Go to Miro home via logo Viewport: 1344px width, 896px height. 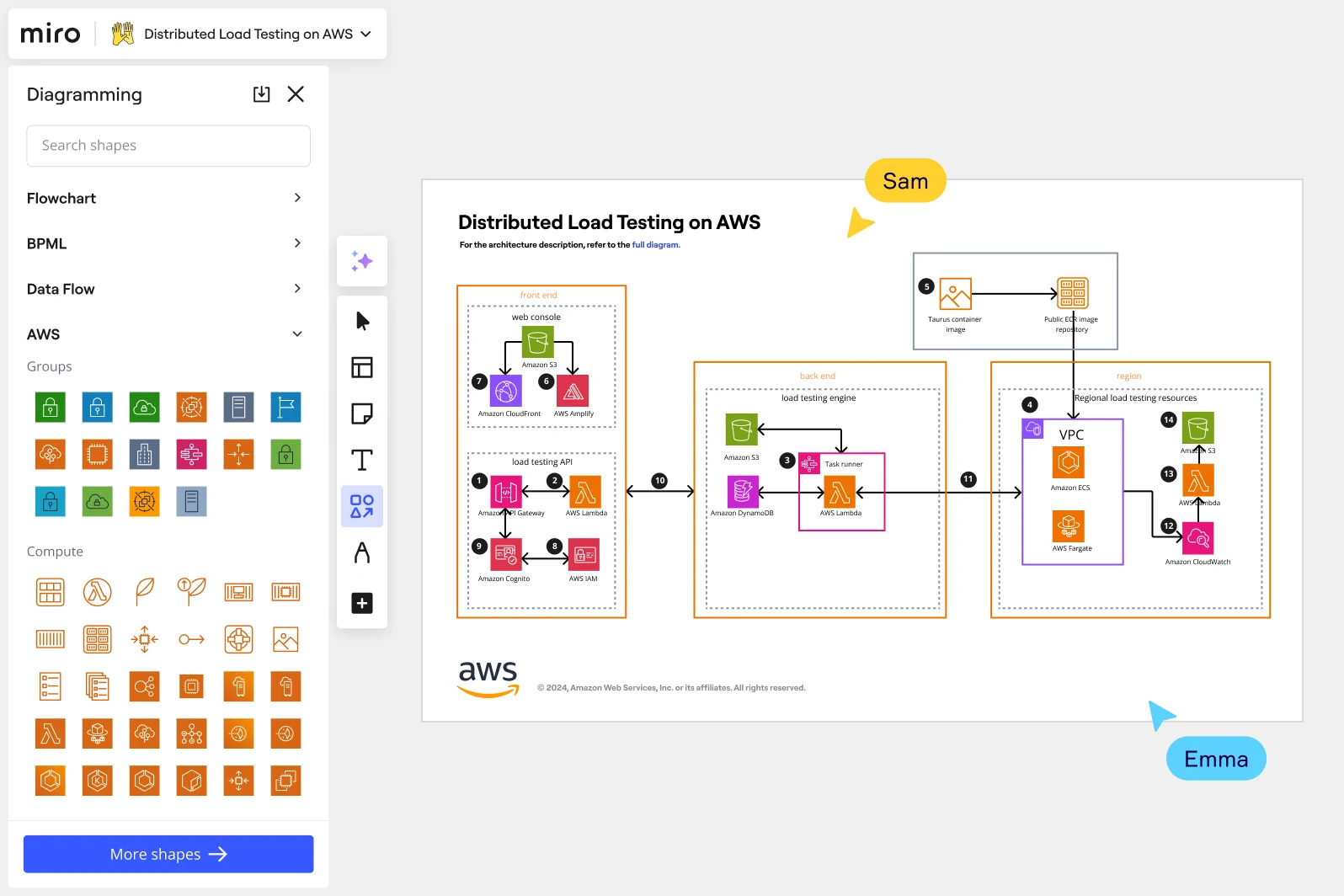51,34
